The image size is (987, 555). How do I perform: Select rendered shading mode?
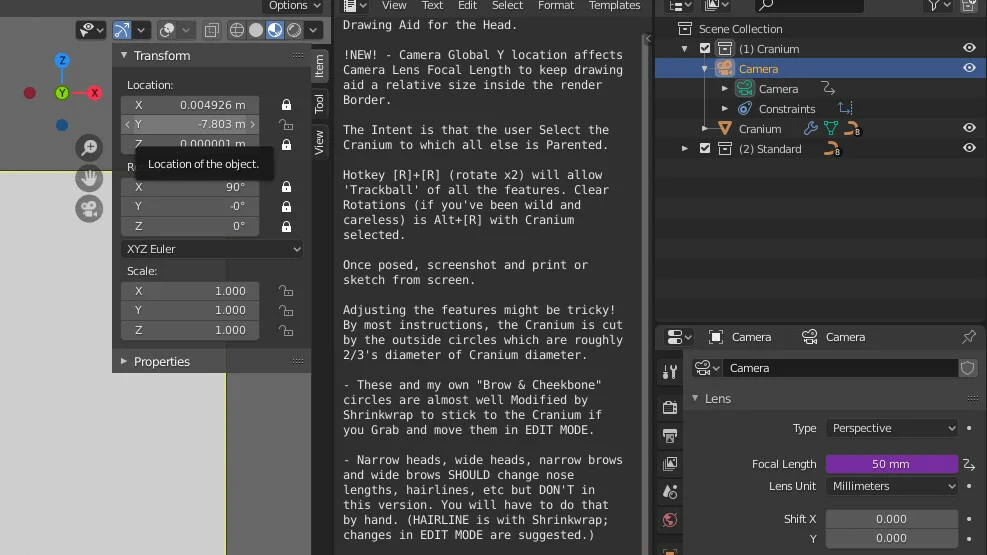click(294, 30)
